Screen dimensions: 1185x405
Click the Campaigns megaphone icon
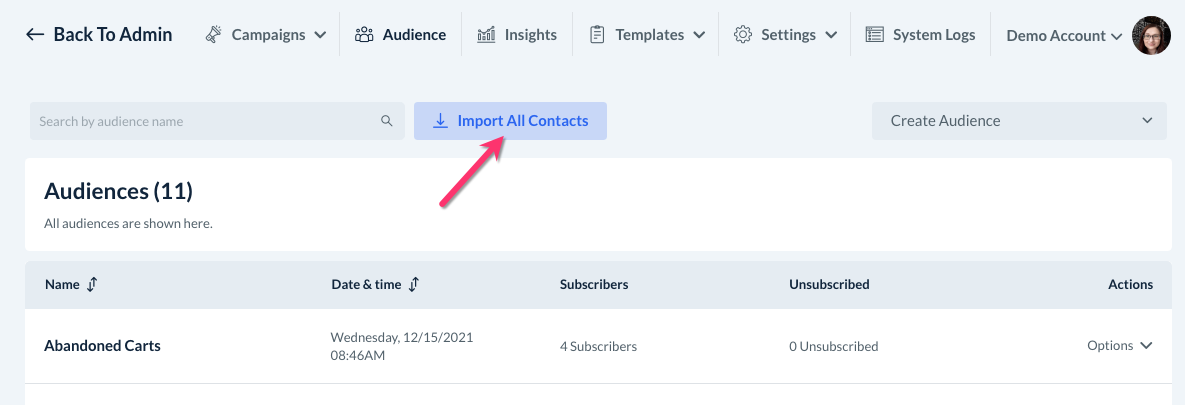click(214, 35)
